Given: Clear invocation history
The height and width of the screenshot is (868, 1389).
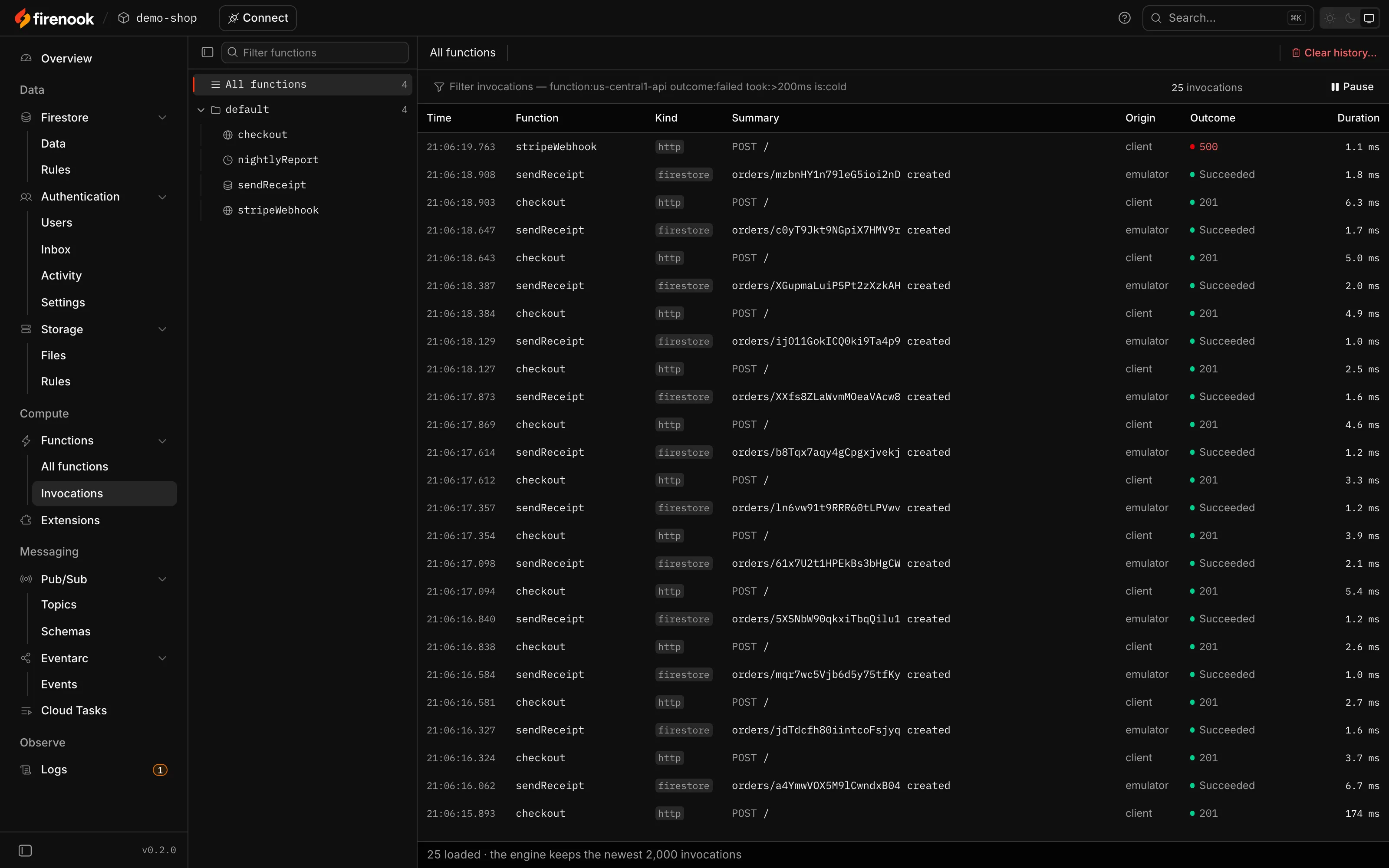Looking at the screenshot, I should [1334, 53].
